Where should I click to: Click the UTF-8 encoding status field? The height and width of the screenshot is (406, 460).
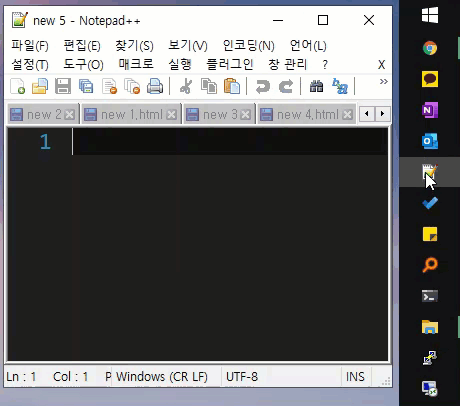[x=242, y=377]
